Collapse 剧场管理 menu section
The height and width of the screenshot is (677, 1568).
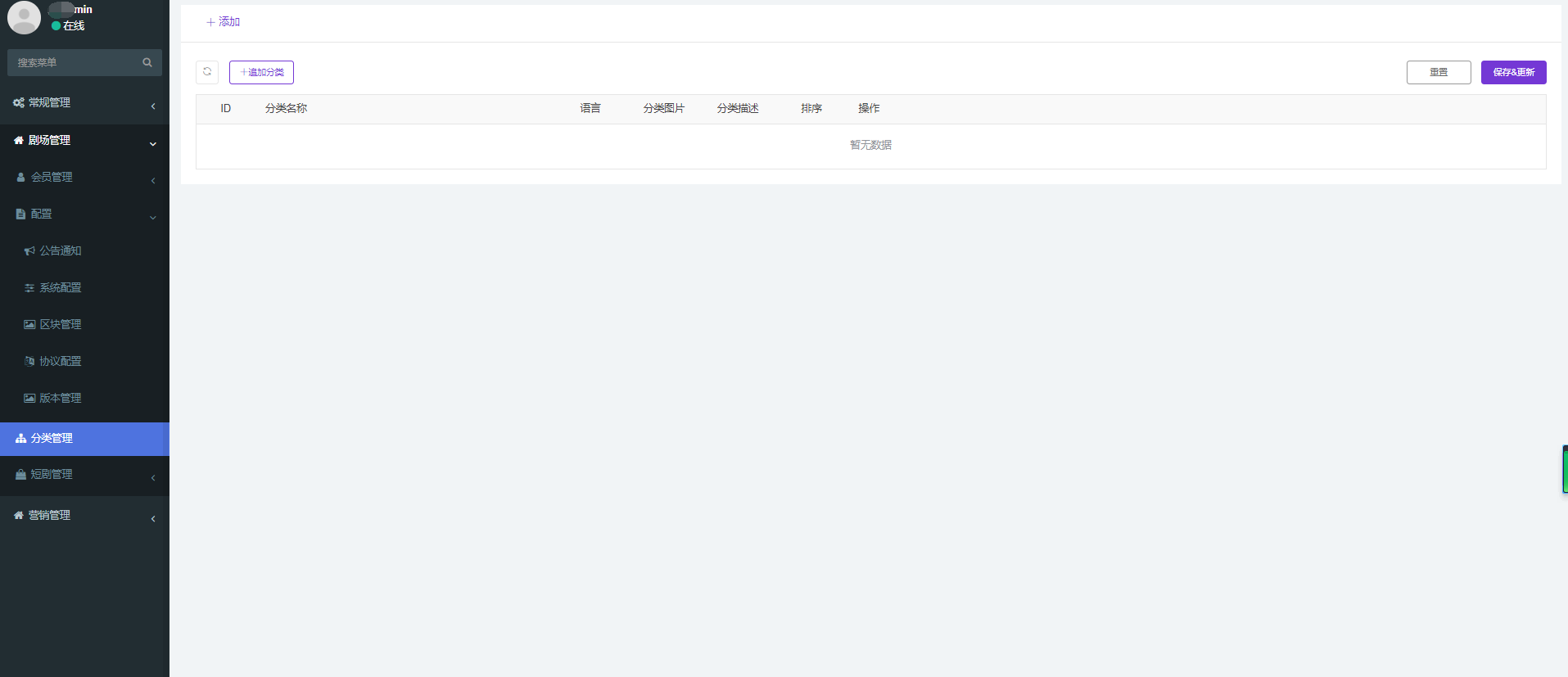pos(49,141)
